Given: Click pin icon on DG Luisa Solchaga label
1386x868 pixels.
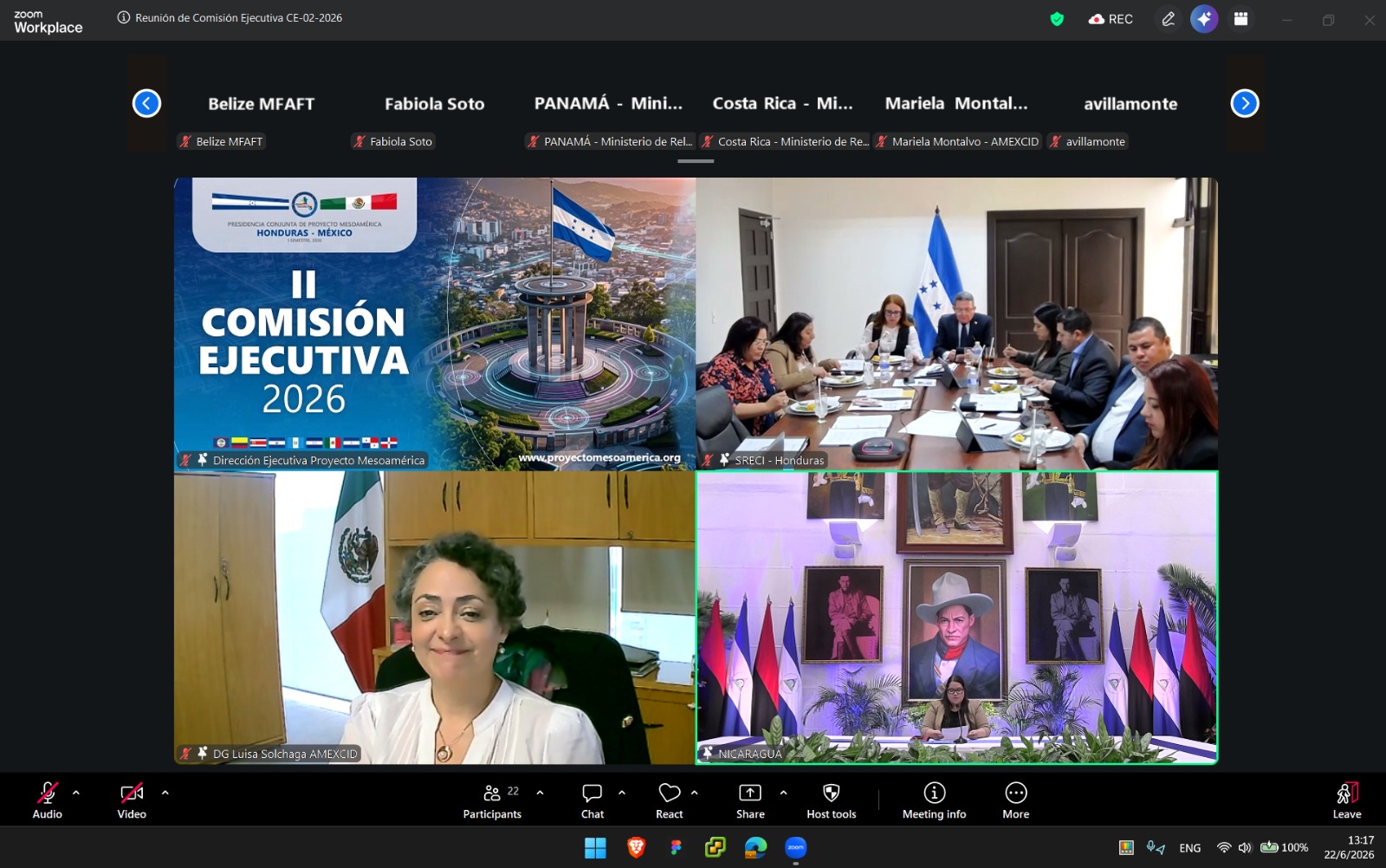Looking at the screenshot, I should tap(203, 754).
